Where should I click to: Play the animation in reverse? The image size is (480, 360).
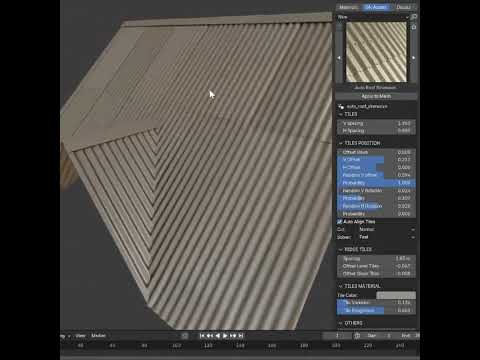[x=217, y=335]
